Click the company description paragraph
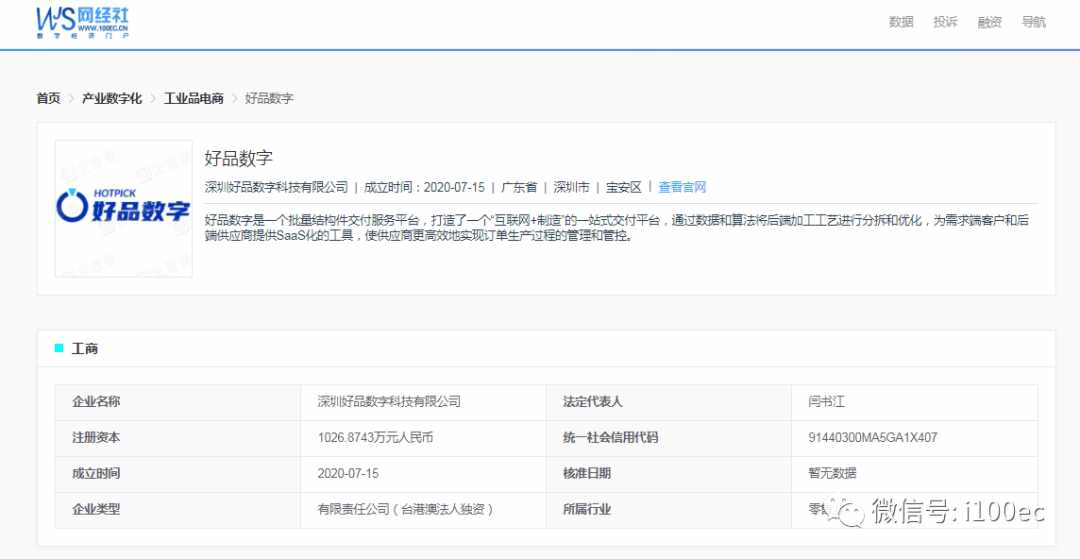 click(x=617, y=228)
